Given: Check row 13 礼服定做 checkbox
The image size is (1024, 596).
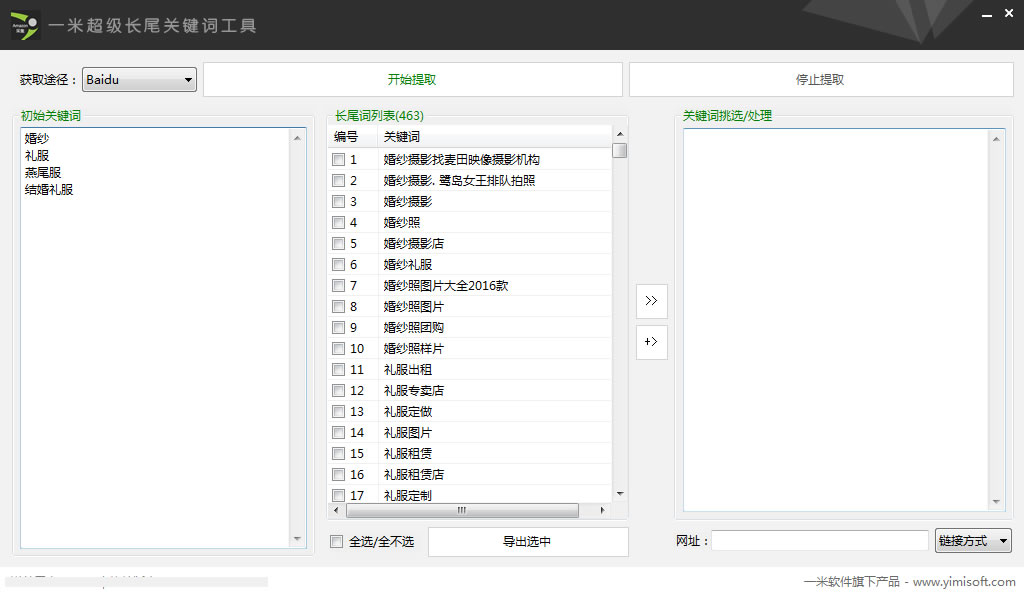Looking at the screenshot, I should (338, 411).
